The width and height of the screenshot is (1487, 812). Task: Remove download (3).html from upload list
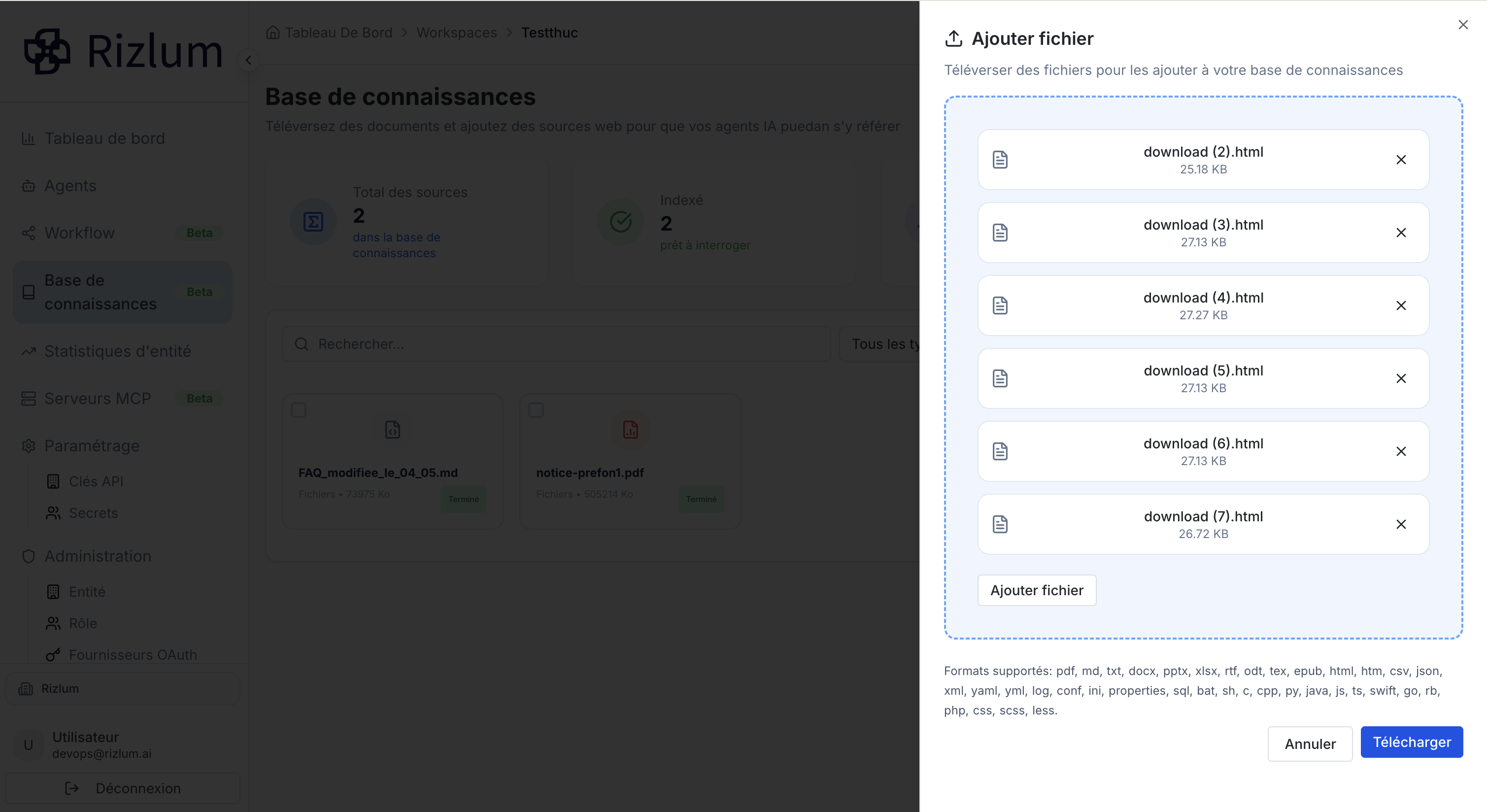tap(1401, 233)
